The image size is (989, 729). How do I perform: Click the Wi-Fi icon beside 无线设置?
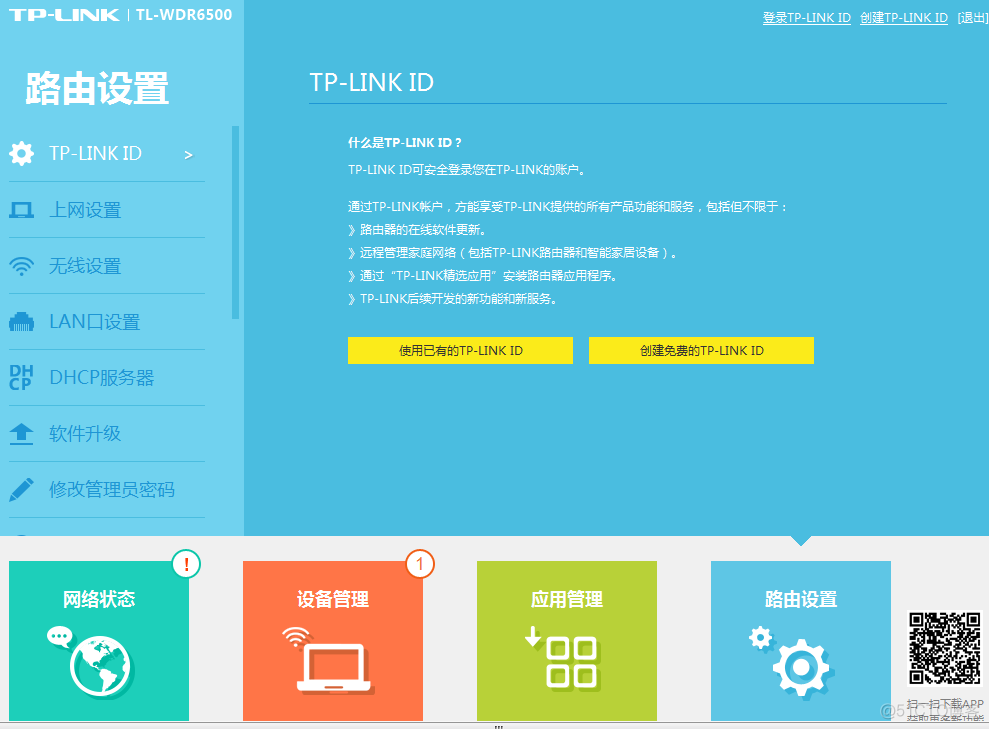pyautogui.click(x=21, y=266)
